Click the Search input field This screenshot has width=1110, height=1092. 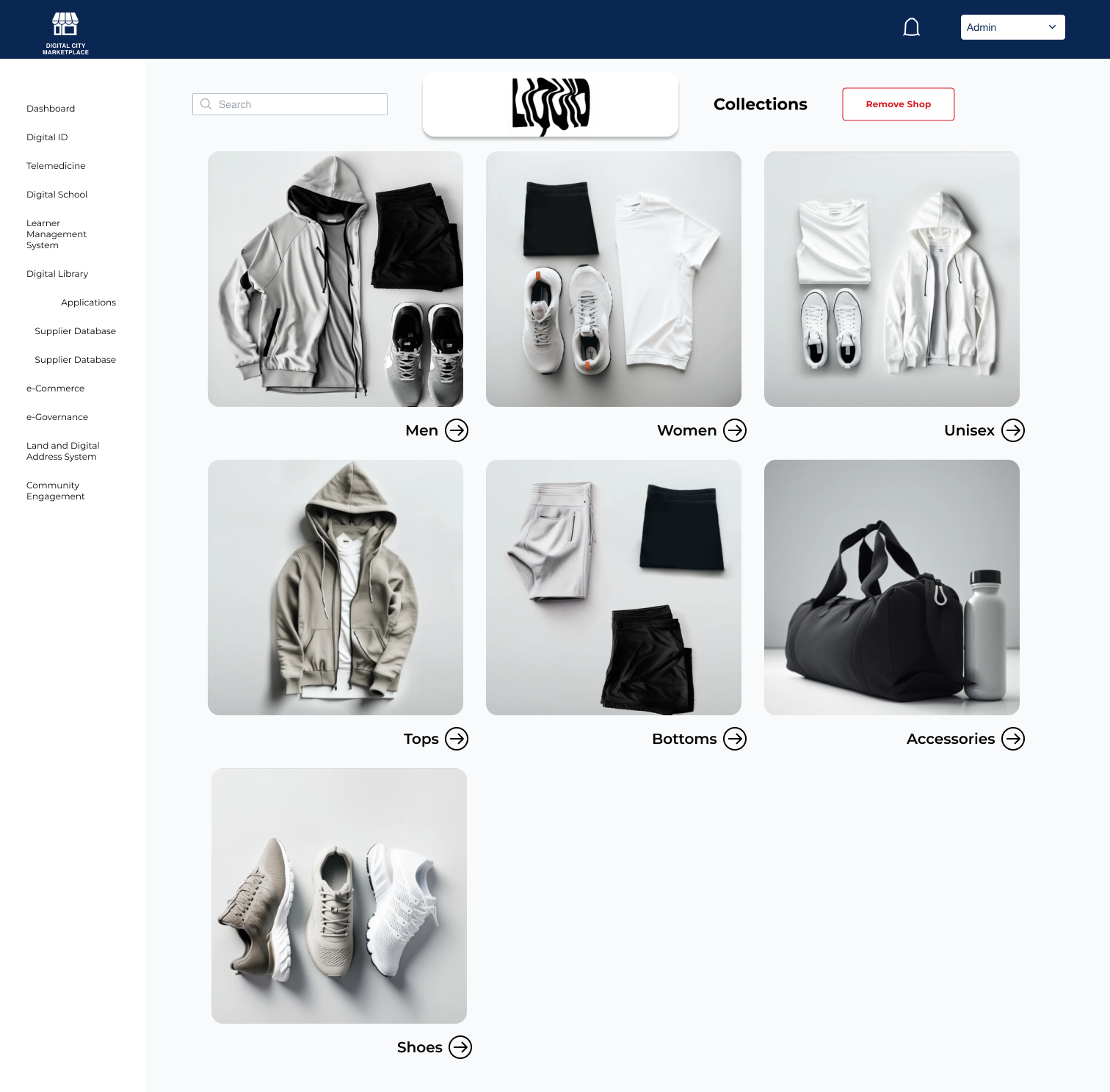pos(290,104)
